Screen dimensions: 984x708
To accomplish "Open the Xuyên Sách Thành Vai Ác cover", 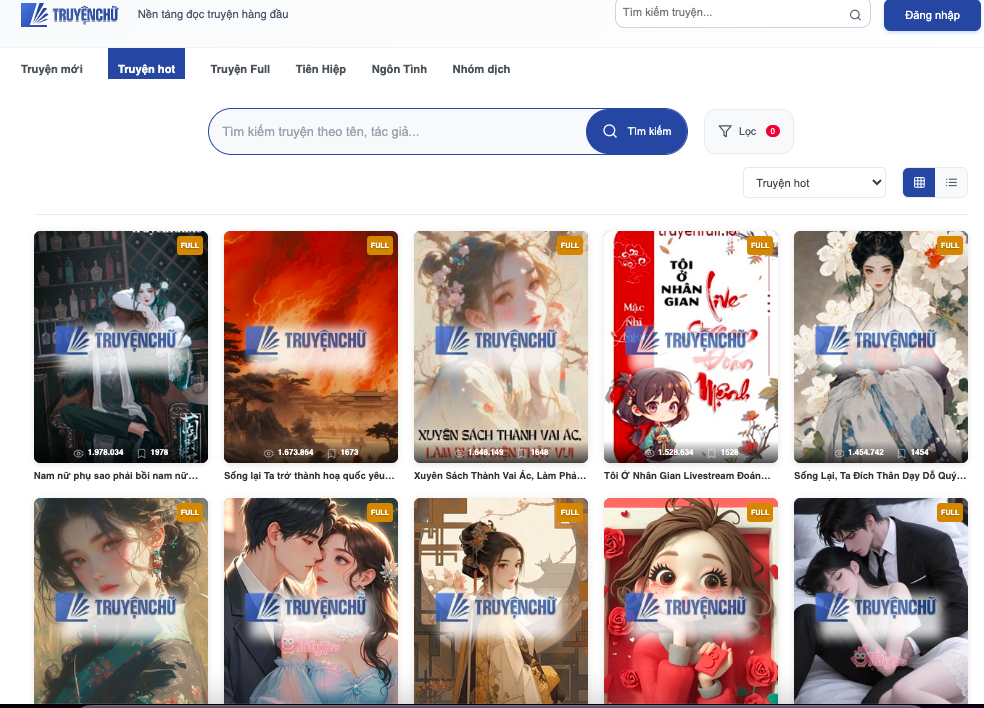I will click(501, 346).
